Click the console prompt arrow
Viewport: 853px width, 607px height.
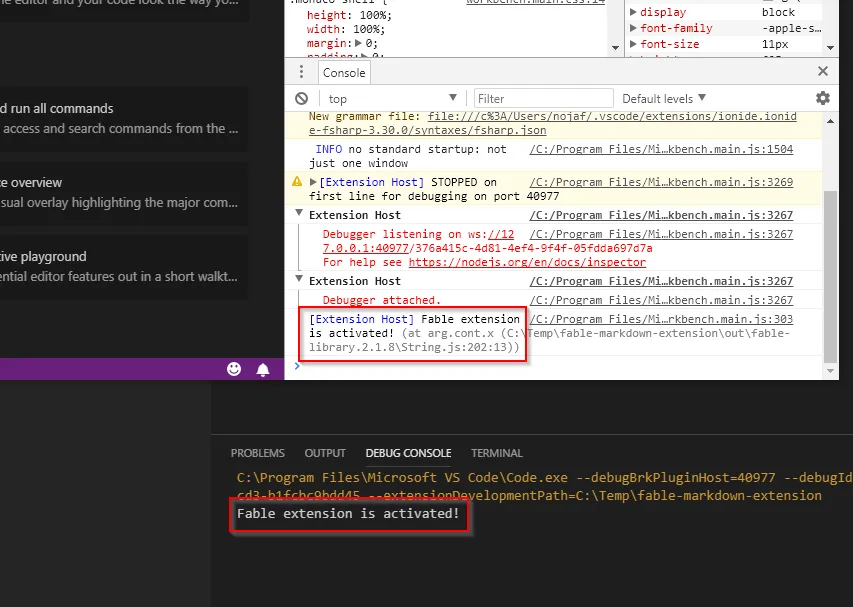(x=297, y=365)
